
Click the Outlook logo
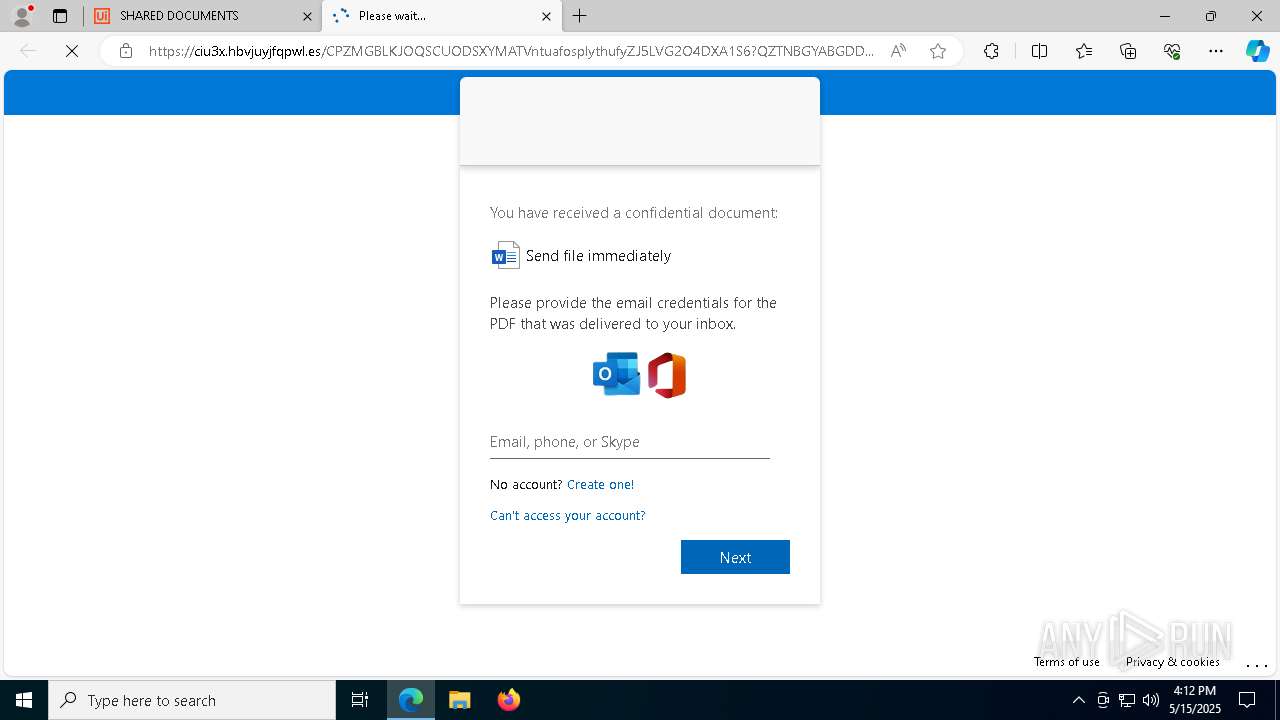tap(616, 375)
